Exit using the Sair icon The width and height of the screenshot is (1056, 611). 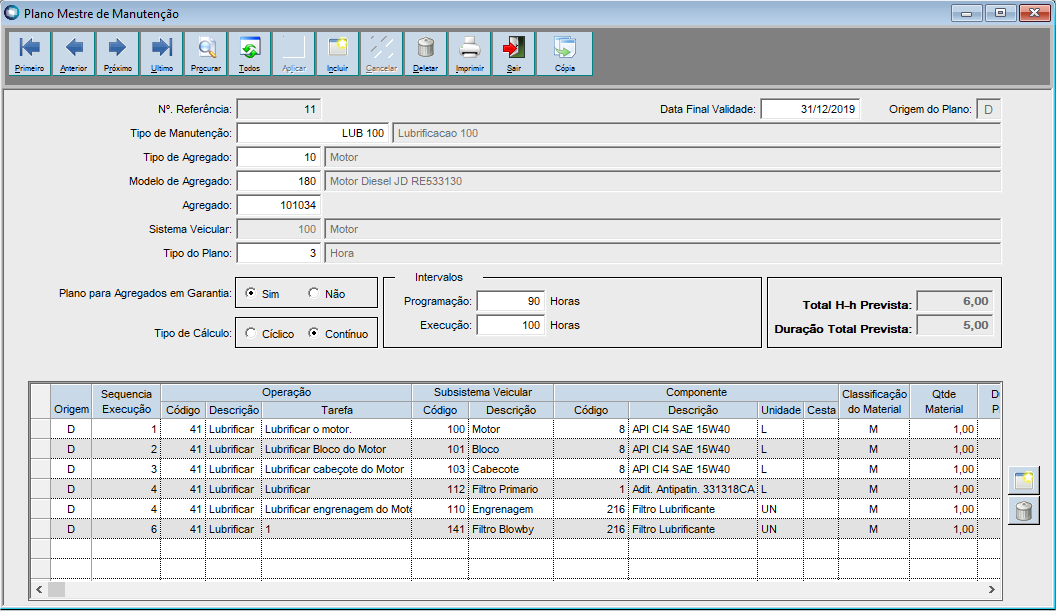(514, 53)
